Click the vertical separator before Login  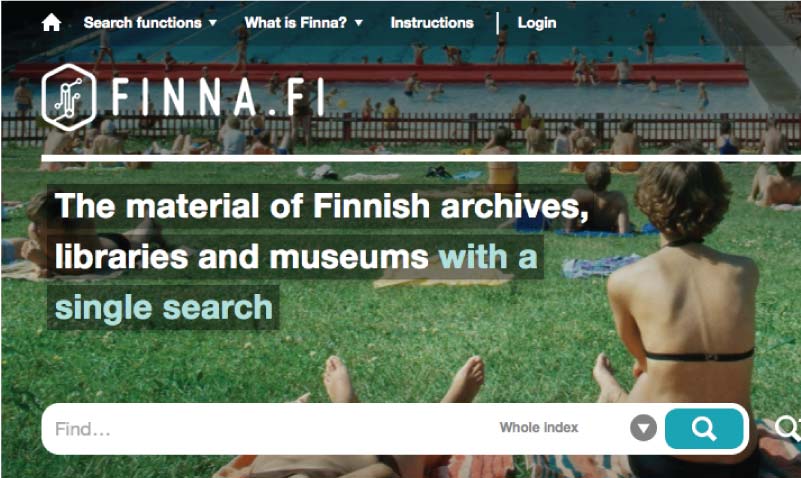(x=498, y=23)
